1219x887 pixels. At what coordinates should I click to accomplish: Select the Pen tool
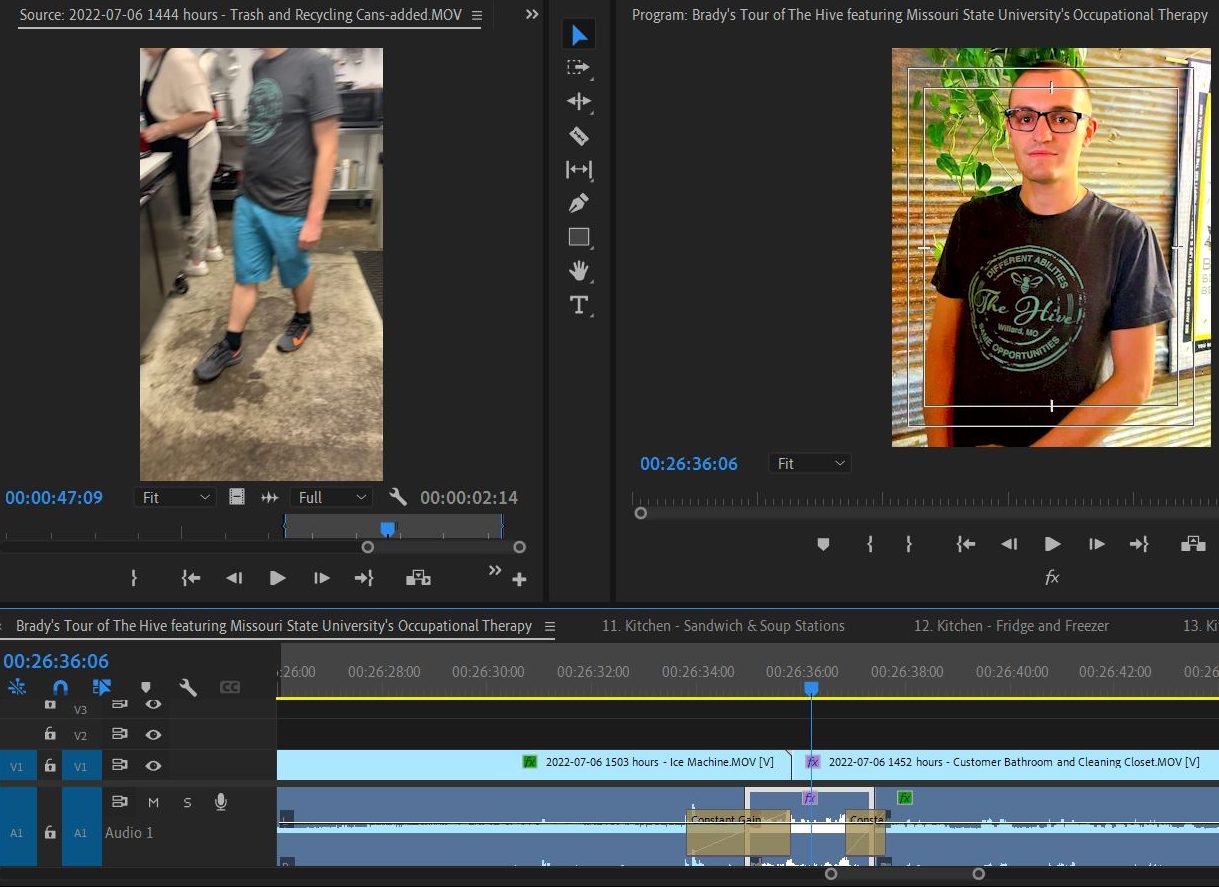(x=578, y=204)
